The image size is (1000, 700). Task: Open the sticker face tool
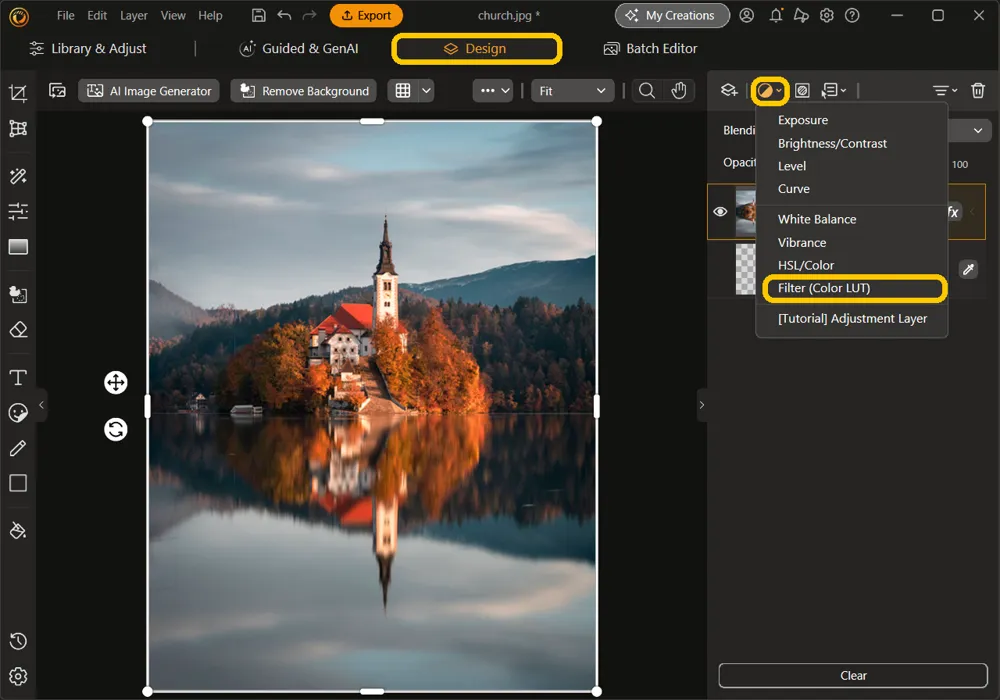point(18,413)
